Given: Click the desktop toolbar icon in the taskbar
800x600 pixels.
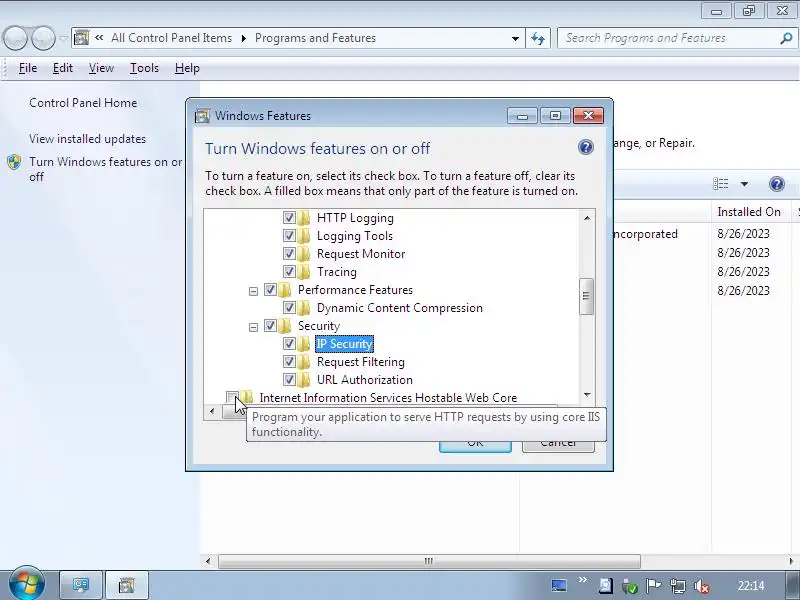Looking at the screenshot, I should pyautogui.click(x=559, y=585).
